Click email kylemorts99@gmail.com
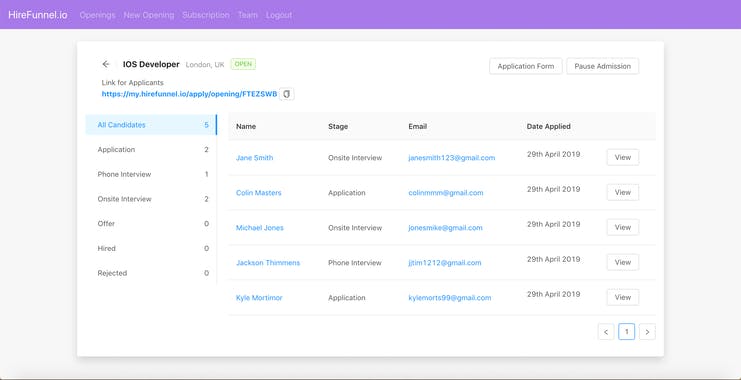This screenshot has width=741, height=380. 450,298
